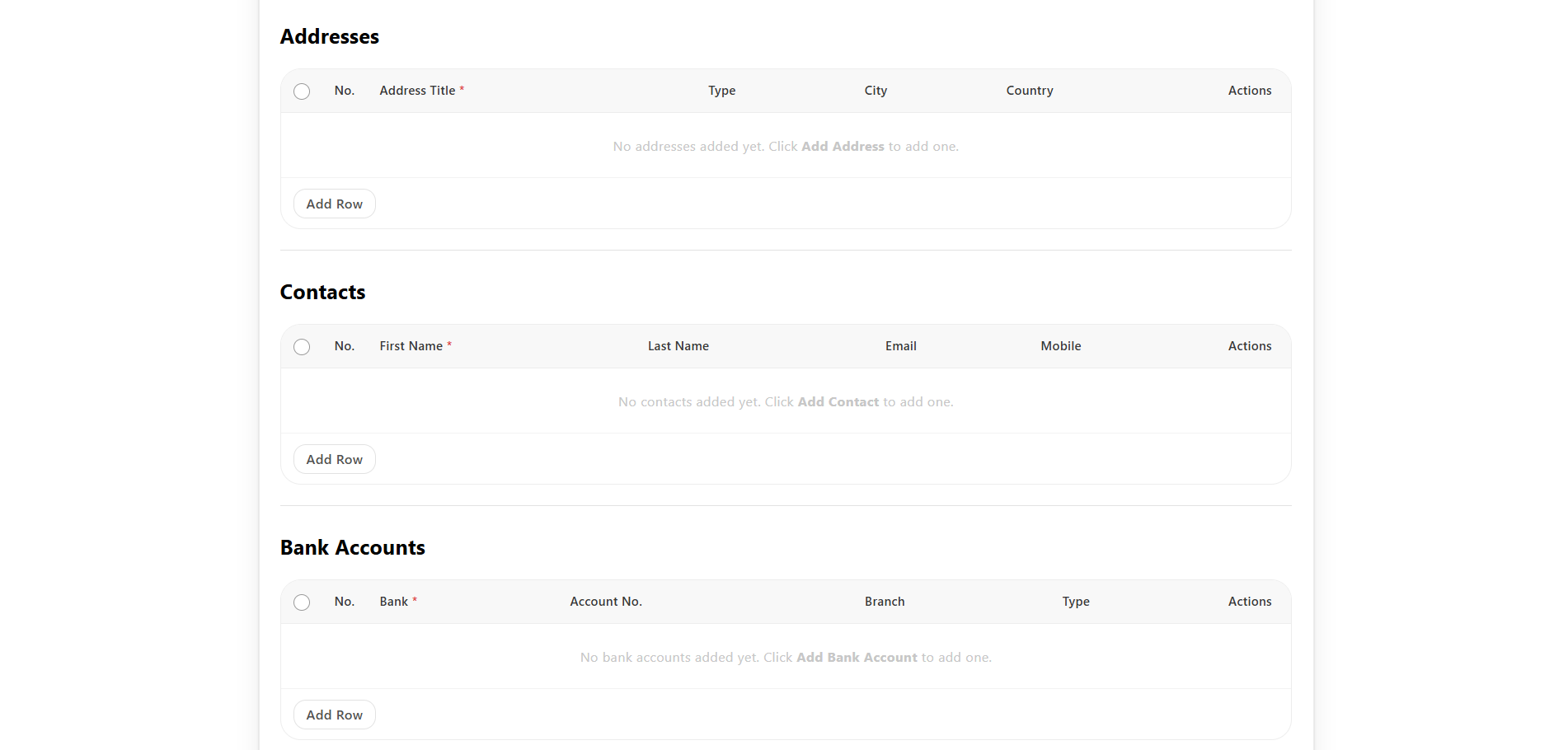1568x750 pixels.
Task: Click the Email column header in Contacts
Action: pos(901,346)
